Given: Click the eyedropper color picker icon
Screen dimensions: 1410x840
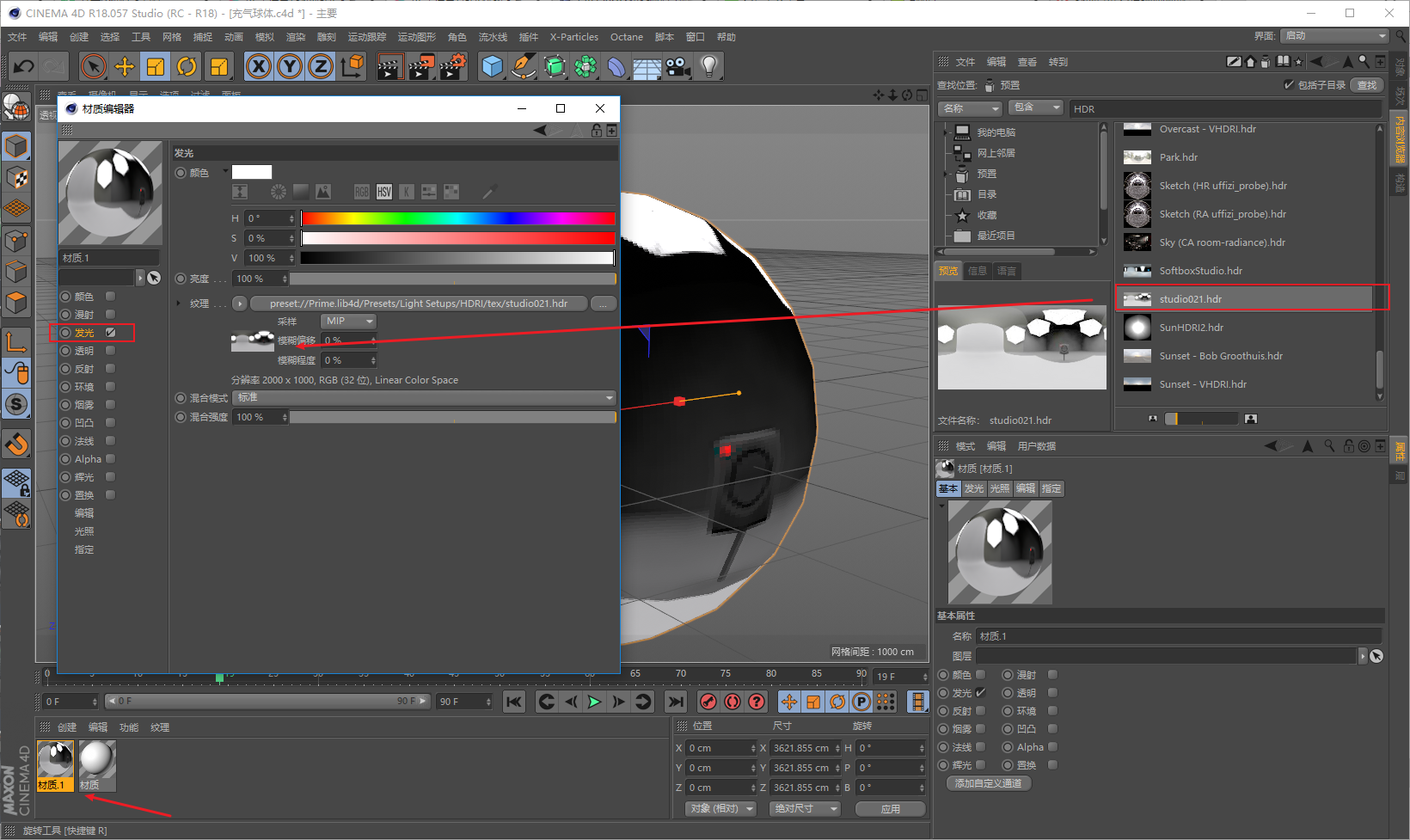Looking at the screenshot, I should coord(488,192).
